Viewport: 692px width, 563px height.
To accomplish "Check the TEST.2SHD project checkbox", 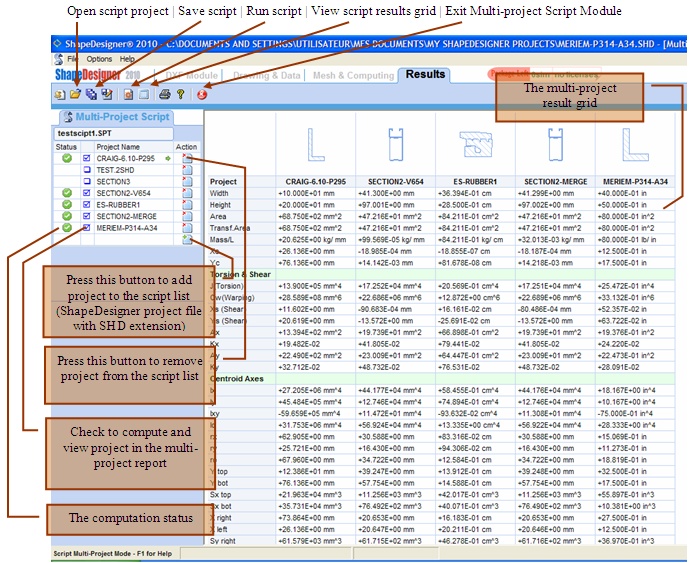I will pyautogui.click(x=87, y=169).
